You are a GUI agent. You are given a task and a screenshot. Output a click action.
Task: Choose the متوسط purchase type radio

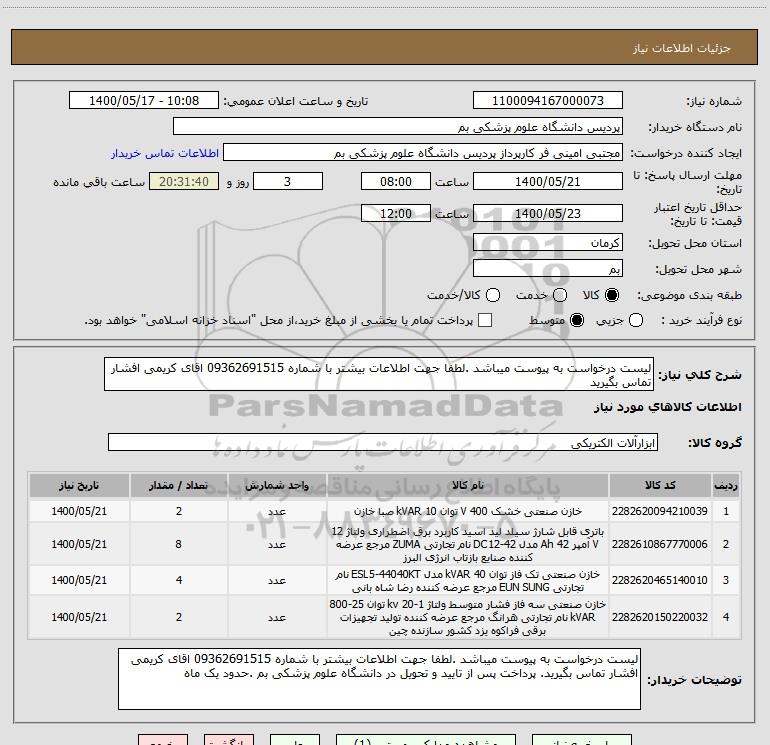point(577,320)
